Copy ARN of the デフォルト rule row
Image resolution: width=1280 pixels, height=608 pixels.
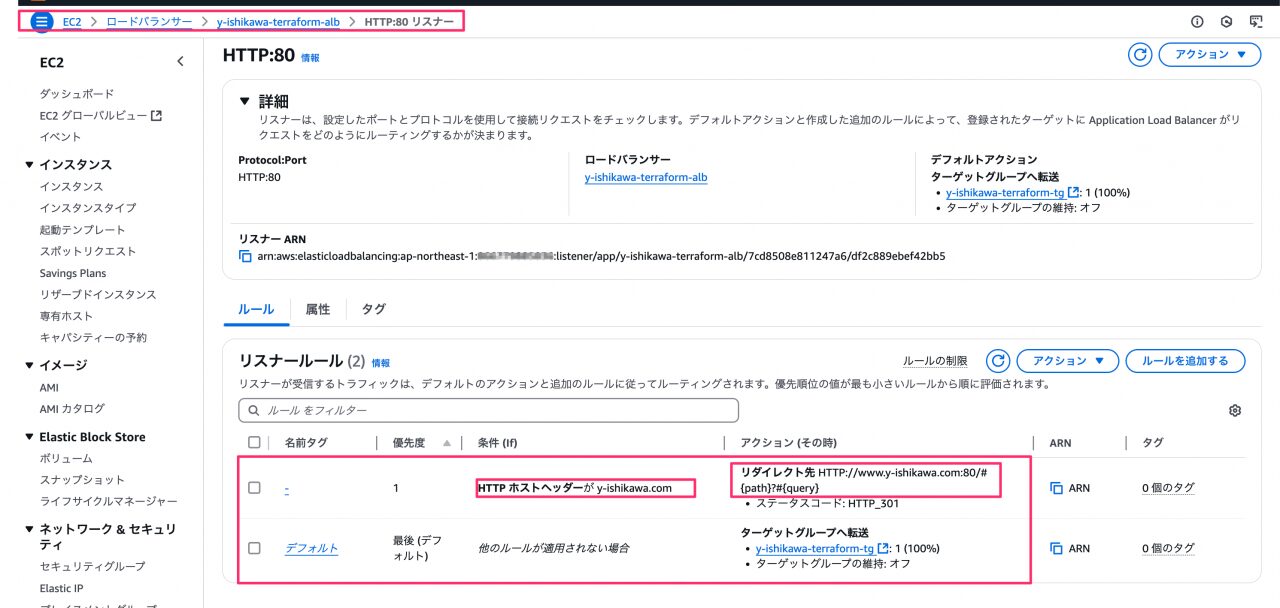click(1056, 548)
